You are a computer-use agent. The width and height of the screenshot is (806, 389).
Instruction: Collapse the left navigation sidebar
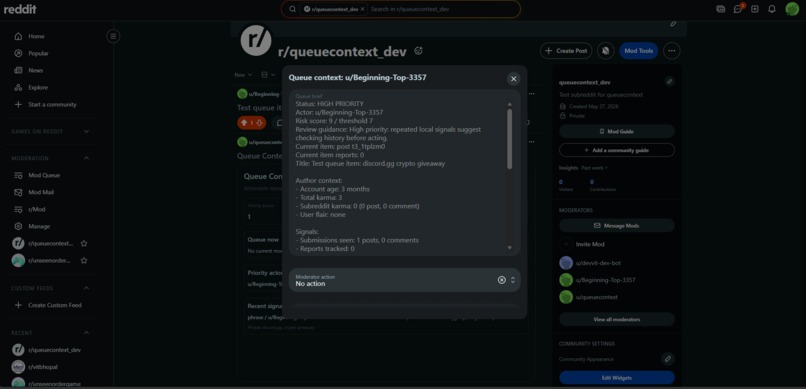pos(113,36)
